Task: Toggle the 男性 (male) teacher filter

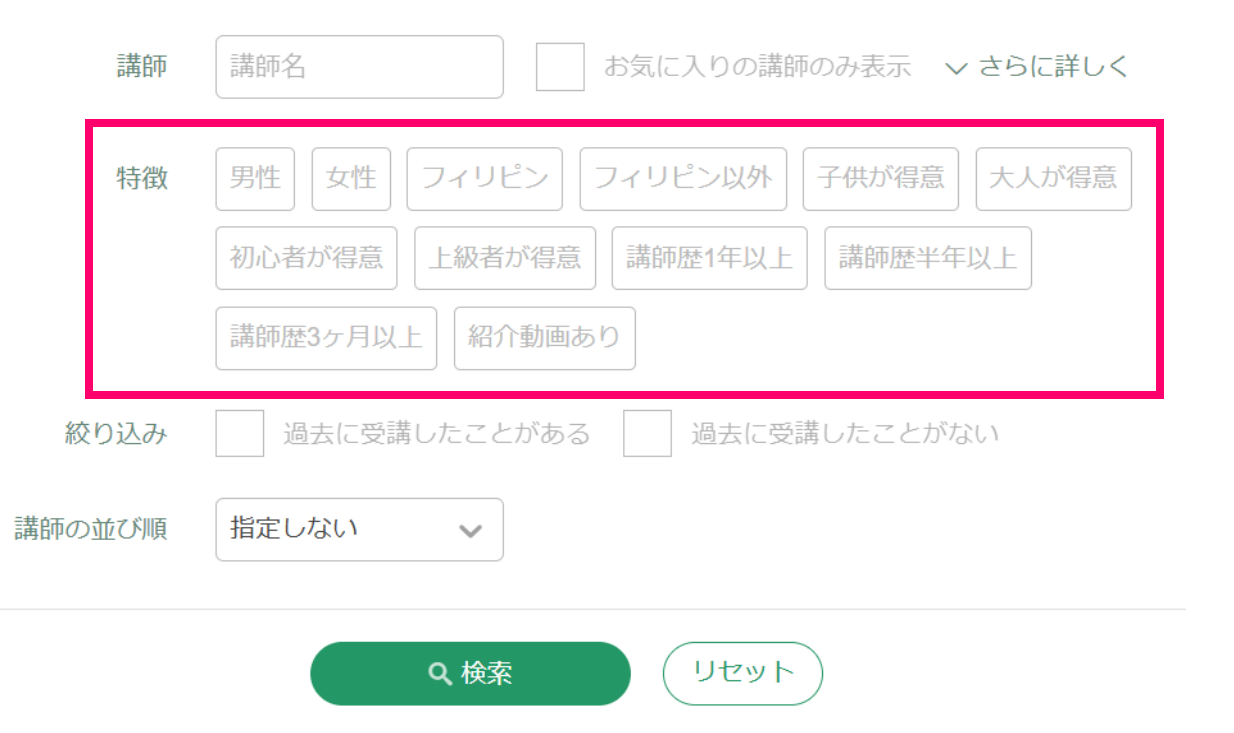Action: 254,179
